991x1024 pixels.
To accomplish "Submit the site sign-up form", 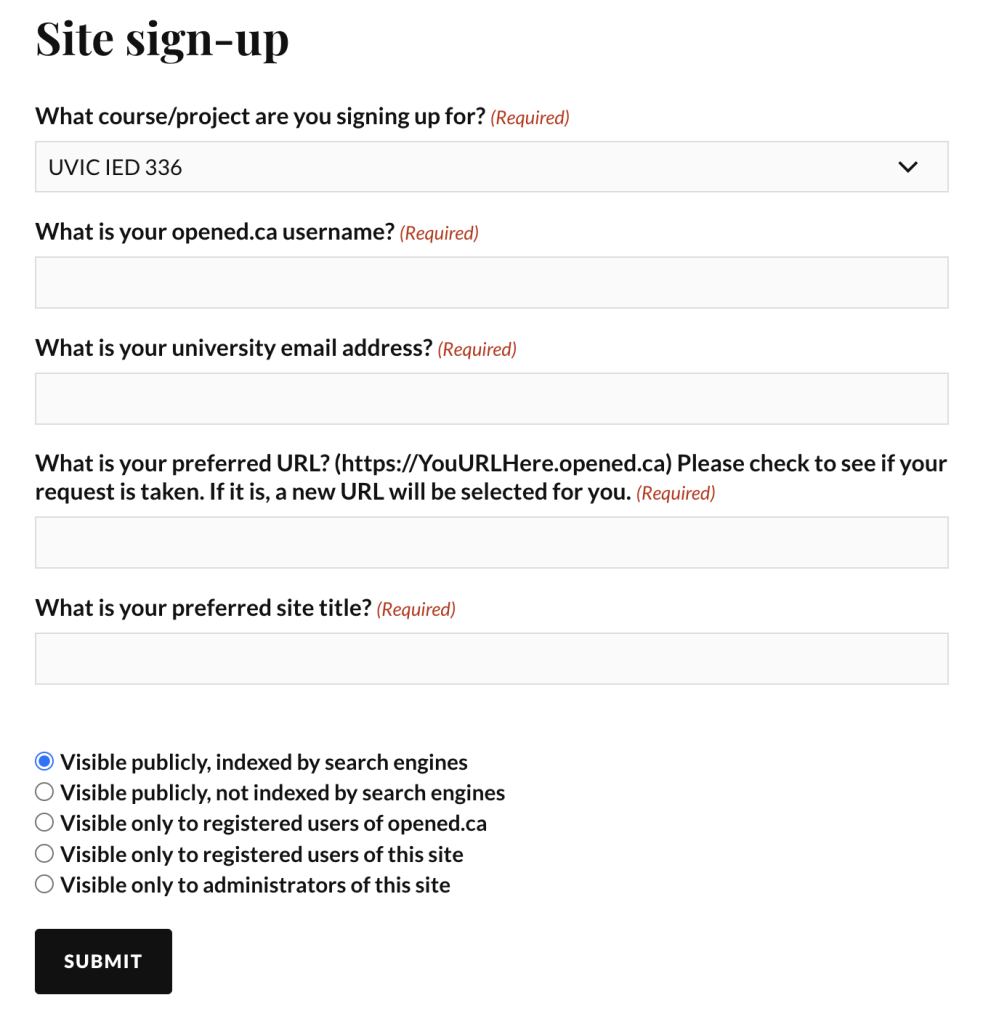I will (103, 961).
